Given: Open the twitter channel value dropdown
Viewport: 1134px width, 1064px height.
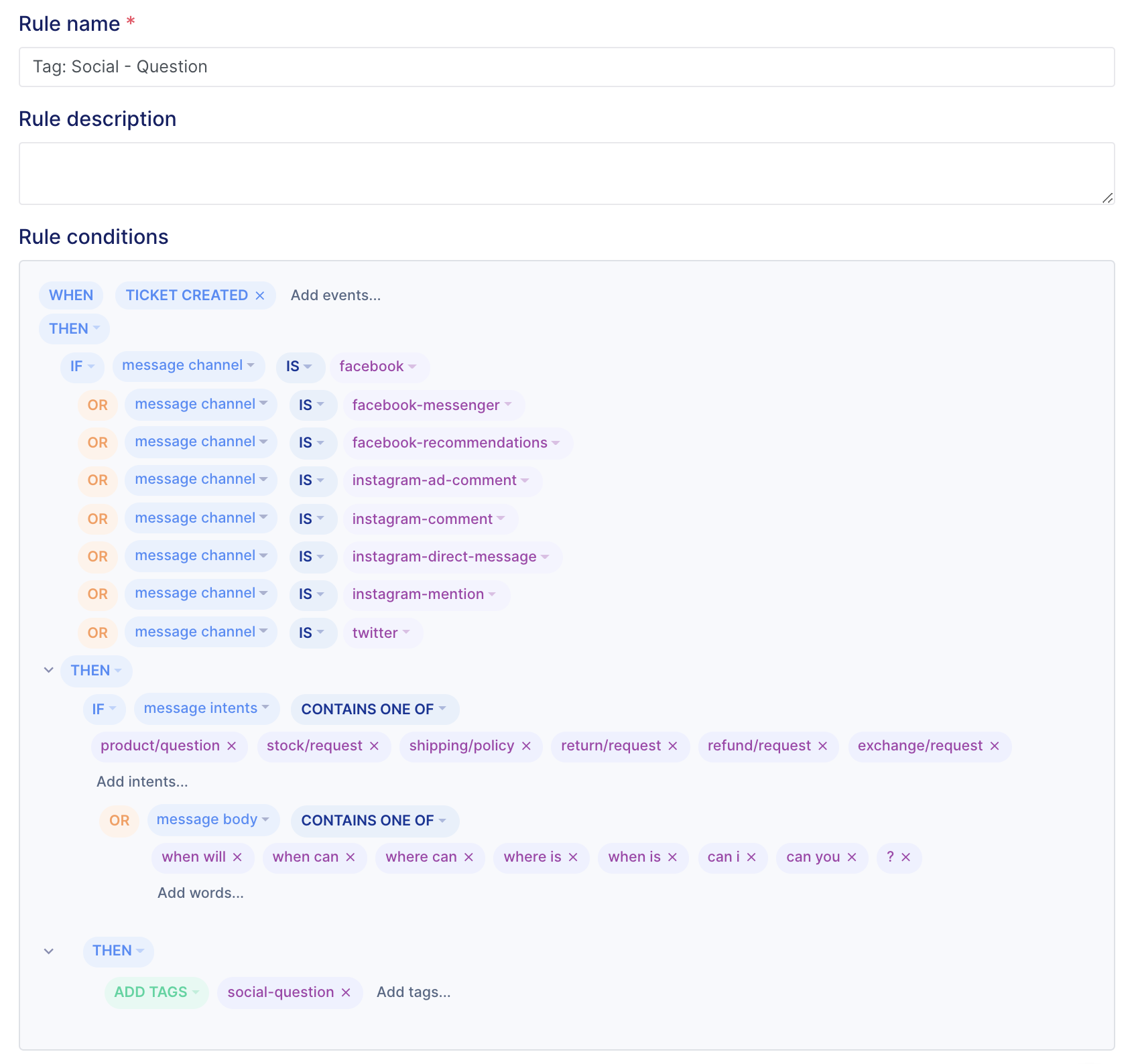Looking at the screenshot, I should [x=383, y=633].
